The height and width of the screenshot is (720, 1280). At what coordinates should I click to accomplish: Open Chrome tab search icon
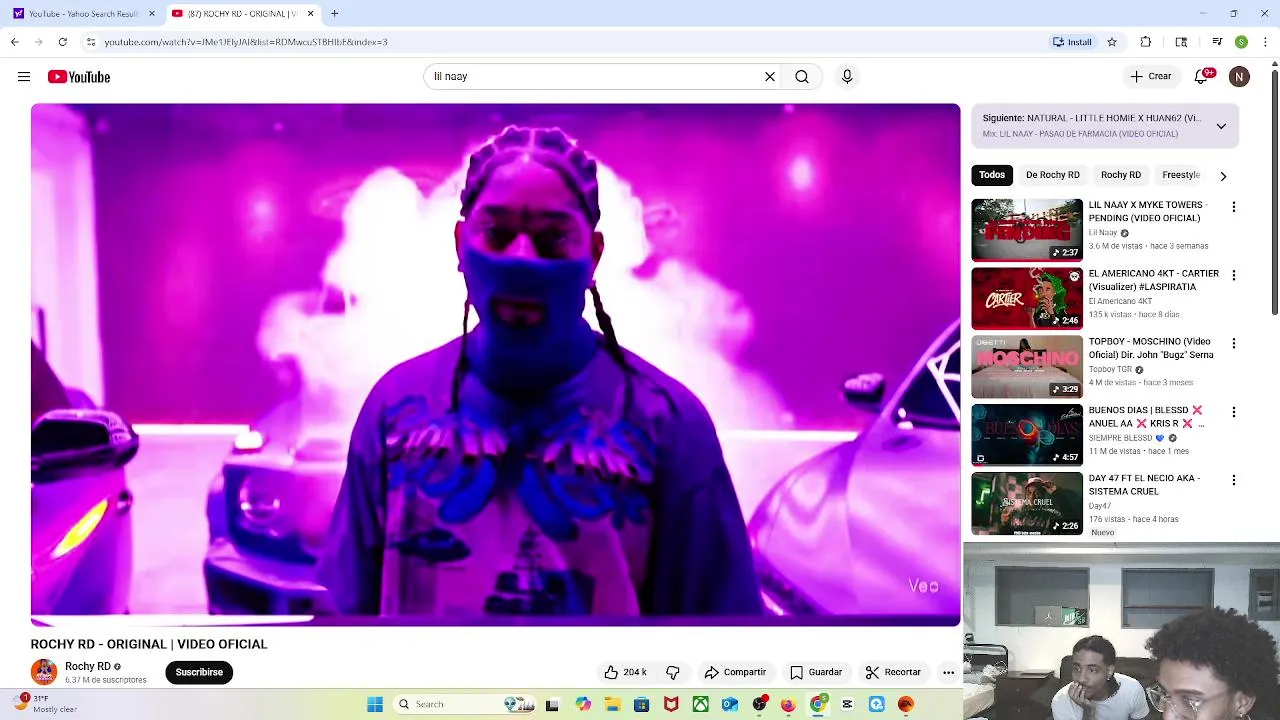(x=1181, y=42)
